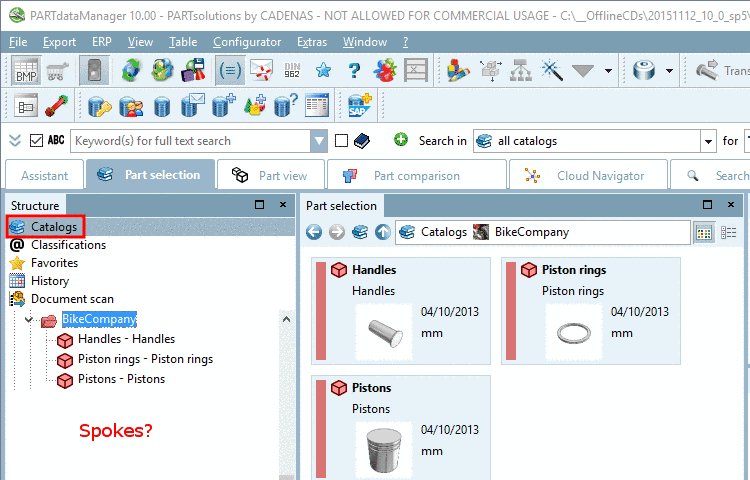Select Classifications in the Structure panel

[x=68, y=244]
